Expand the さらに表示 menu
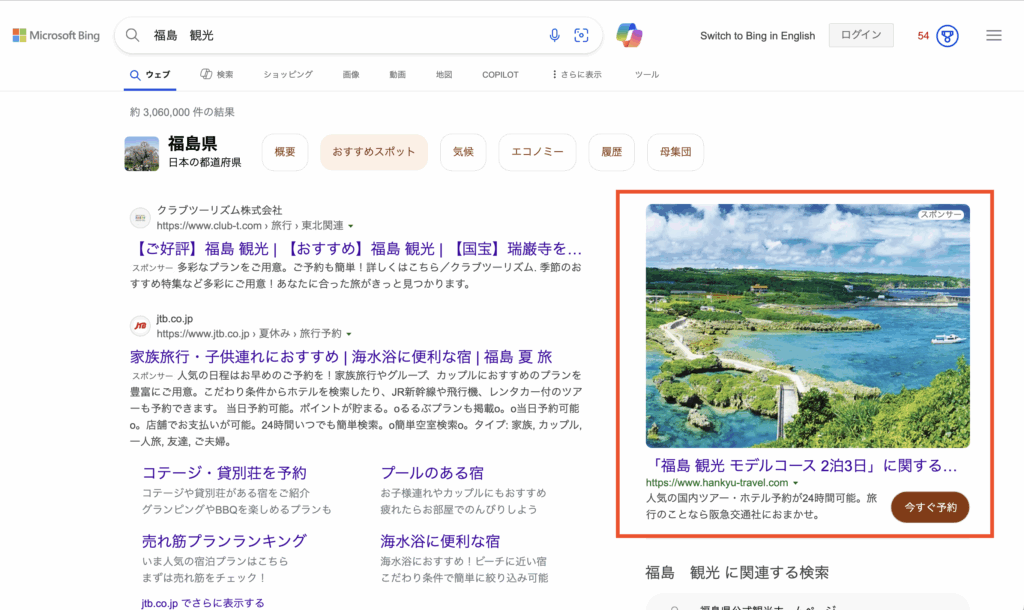 [x=576, y=74]
